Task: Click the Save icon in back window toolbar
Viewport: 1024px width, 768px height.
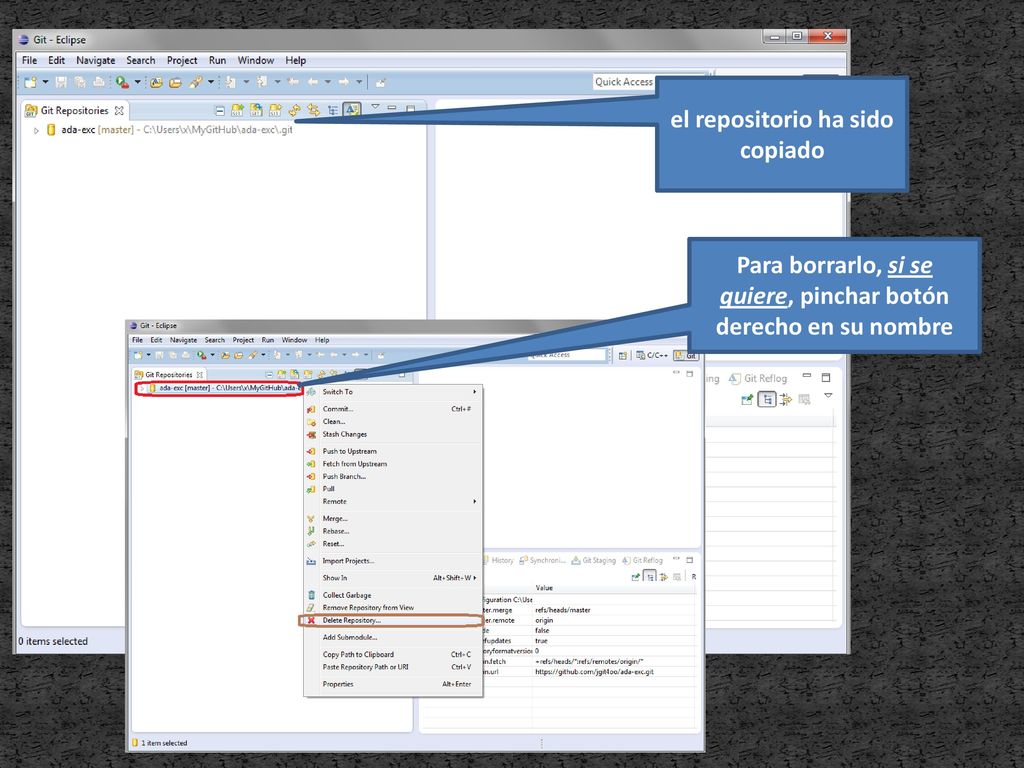Action: tap(61, 82)
